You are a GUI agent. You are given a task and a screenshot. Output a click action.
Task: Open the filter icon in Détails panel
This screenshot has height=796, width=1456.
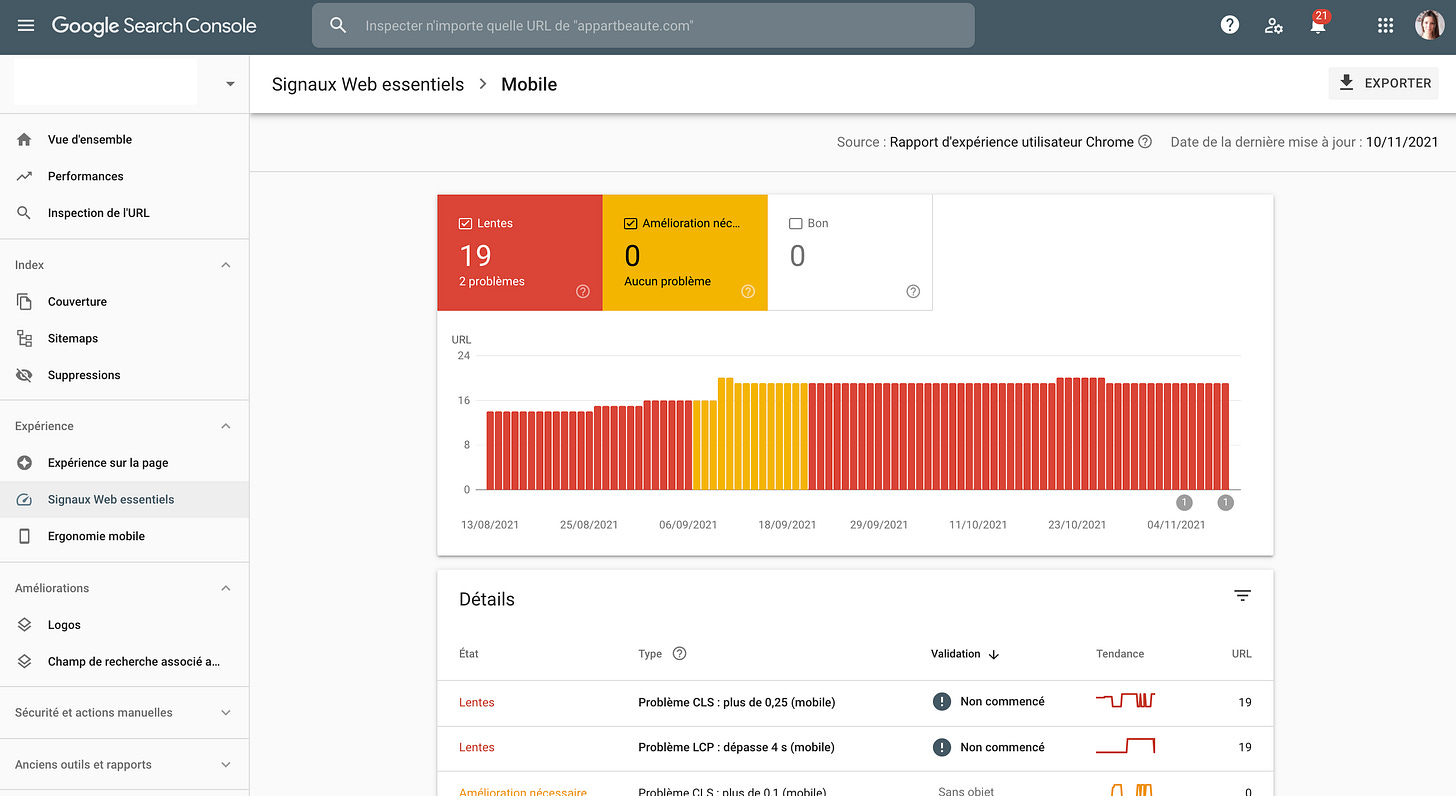[x=1242, y=596]
